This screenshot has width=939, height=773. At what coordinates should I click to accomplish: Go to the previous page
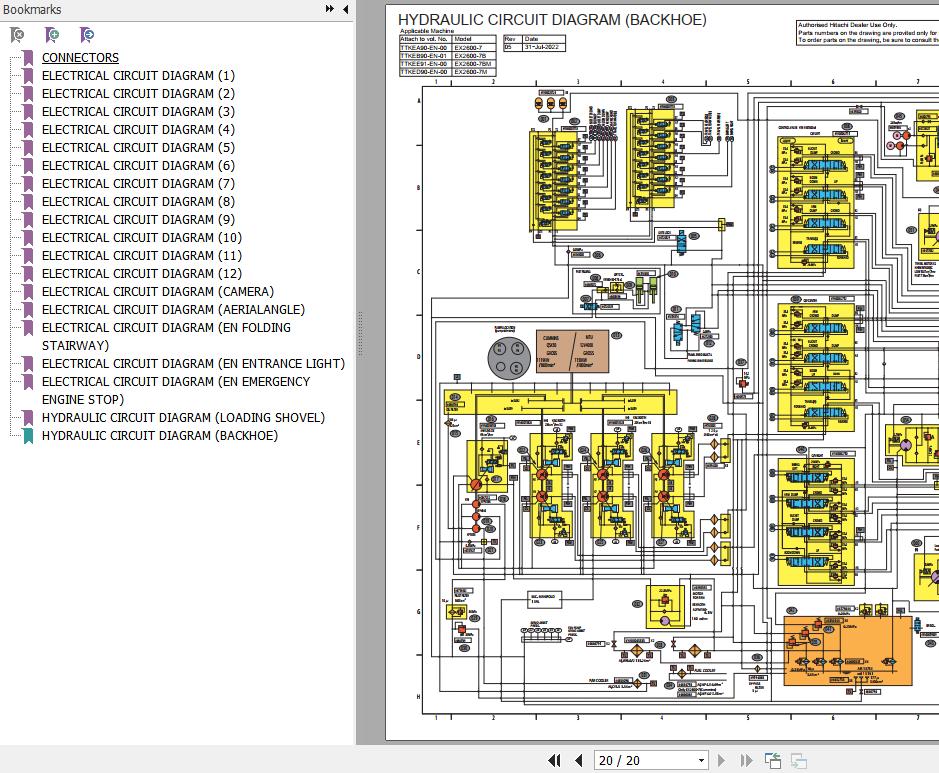pos(578,760)
